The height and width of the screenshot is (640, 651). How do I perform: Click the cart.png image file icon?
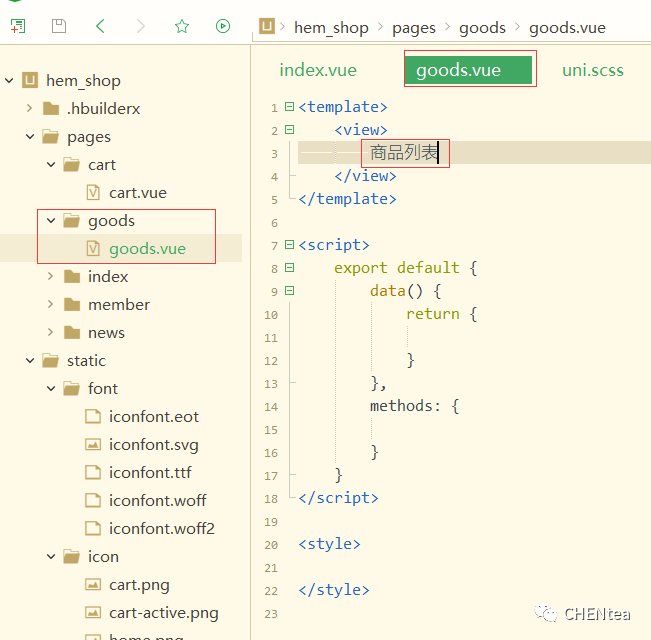click(93, 585)
